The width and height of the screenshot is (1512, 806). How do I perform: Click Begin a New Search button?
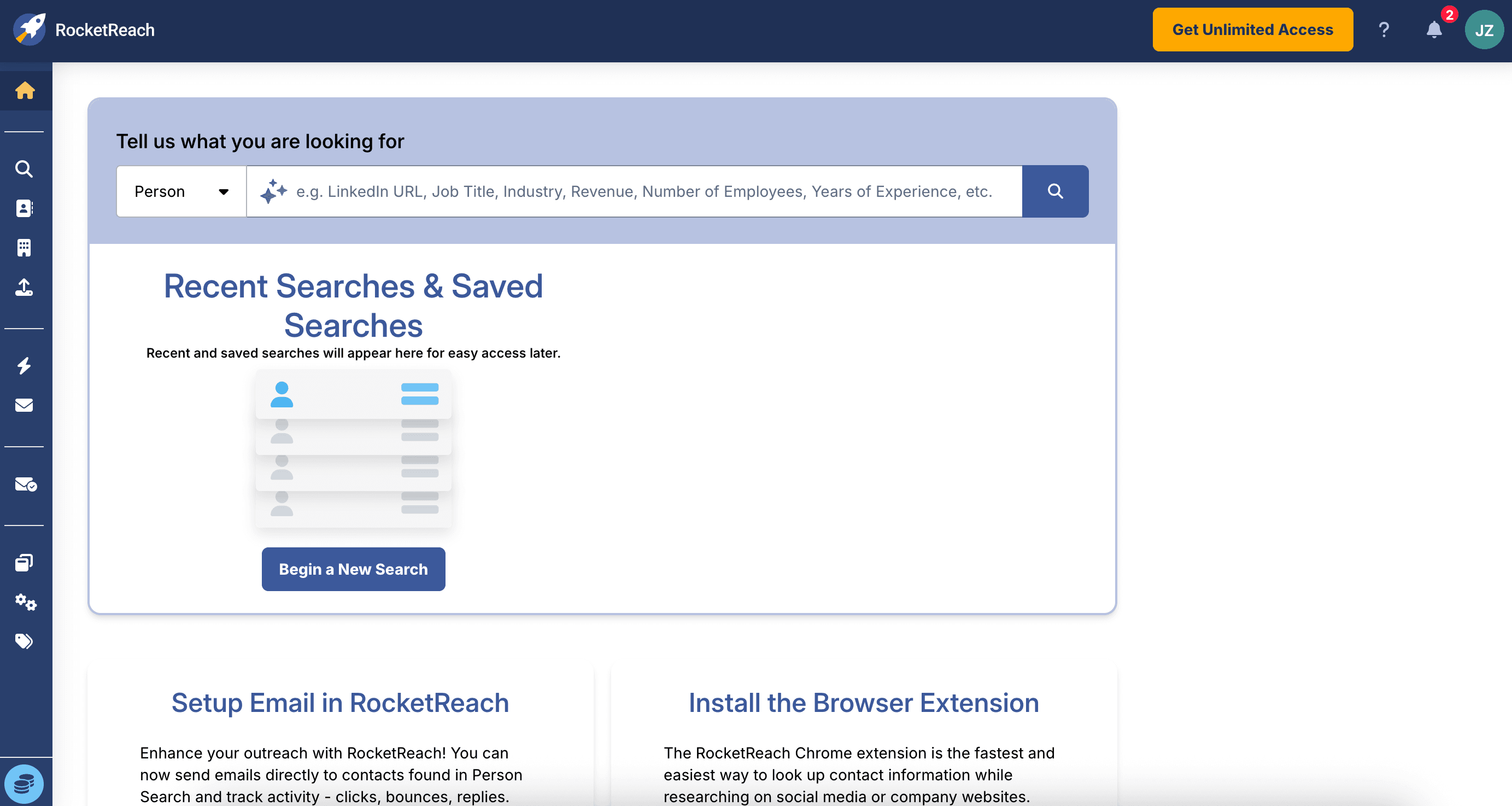(x=353, y=569)
